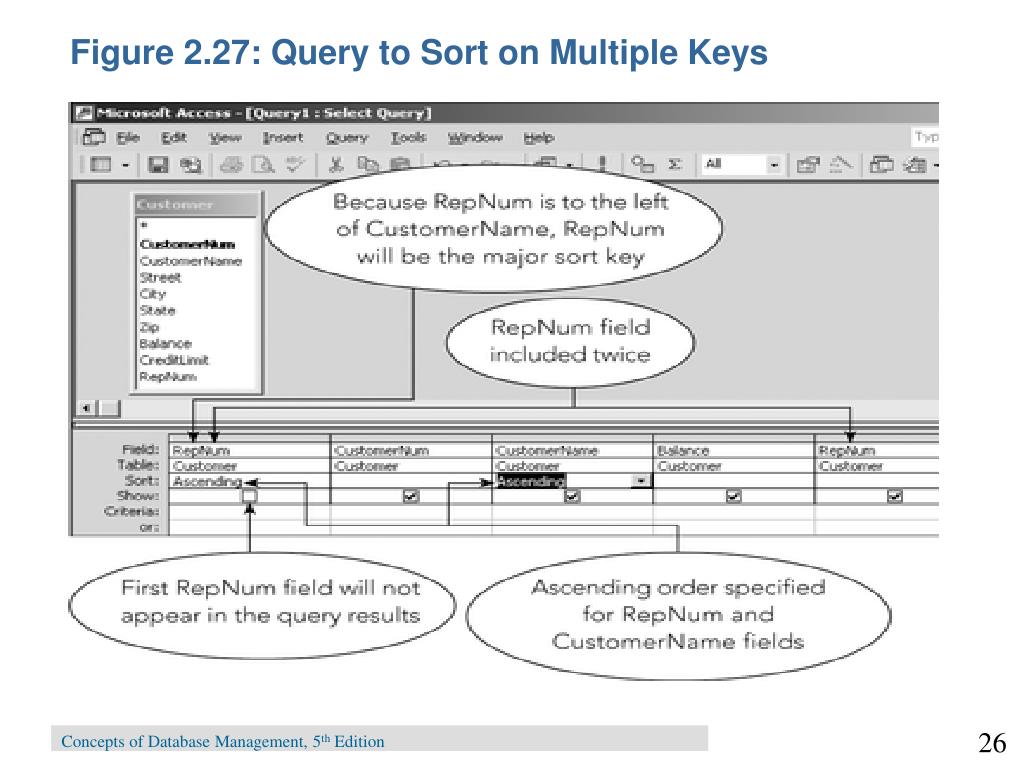Click last RepNum Field cell in grid
The width and height of the screenshot is (1024, 768).
click(877, 451)
